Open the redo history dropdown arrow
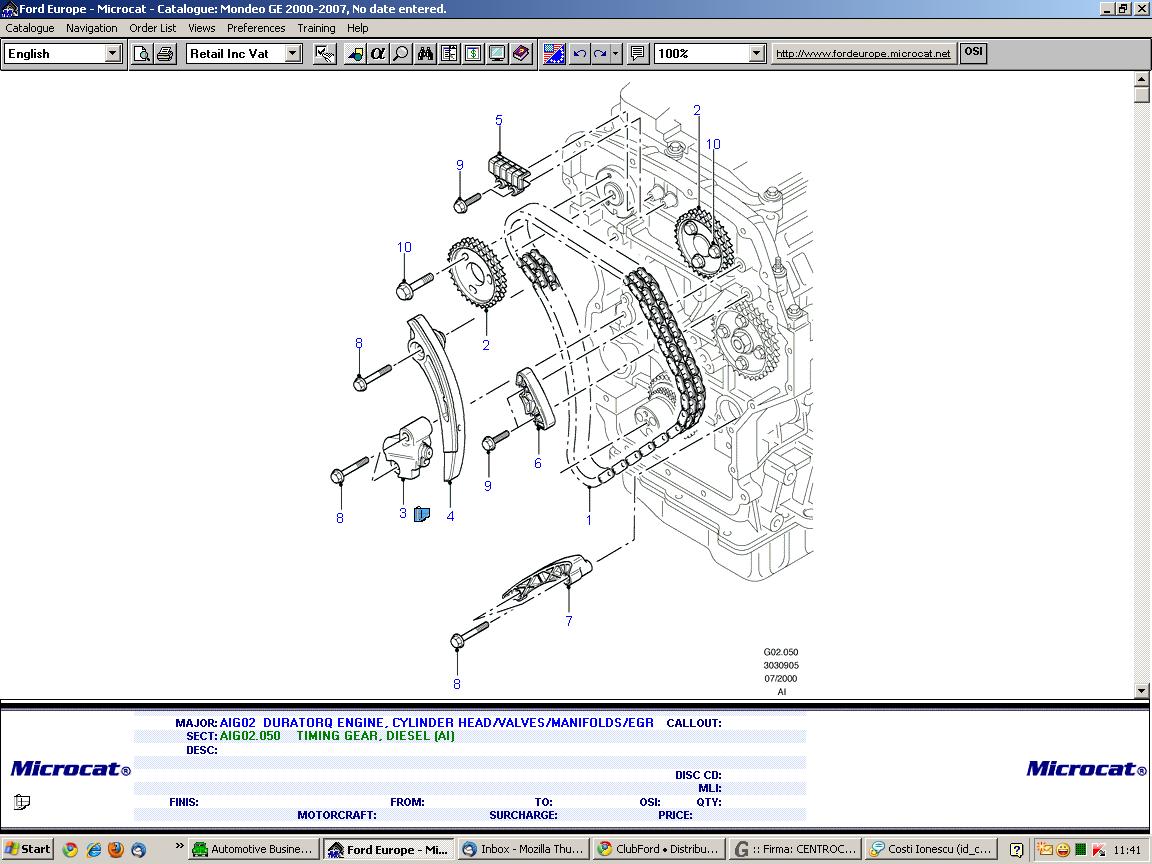This screenshot has height=864, width=1152. (616, 54)
